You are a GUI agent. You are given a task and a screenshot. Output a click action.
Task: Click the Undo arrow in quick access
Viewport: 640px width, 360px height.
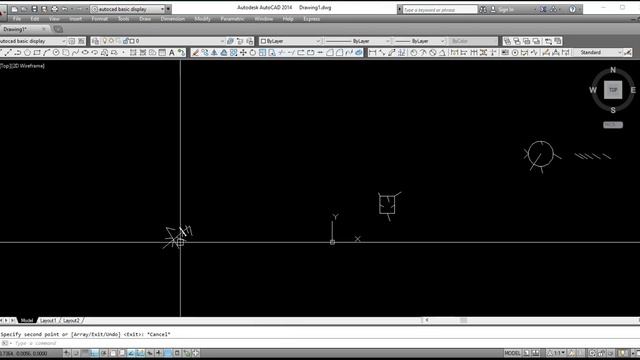point(64,9)
